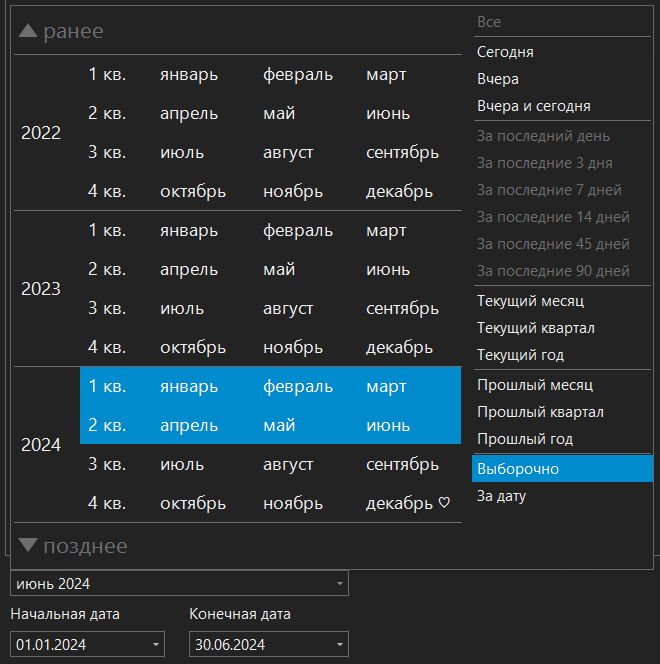Screen dimensions: 660x664
Task: Choose Прошлый квартал preset
Action: [540, 412]
